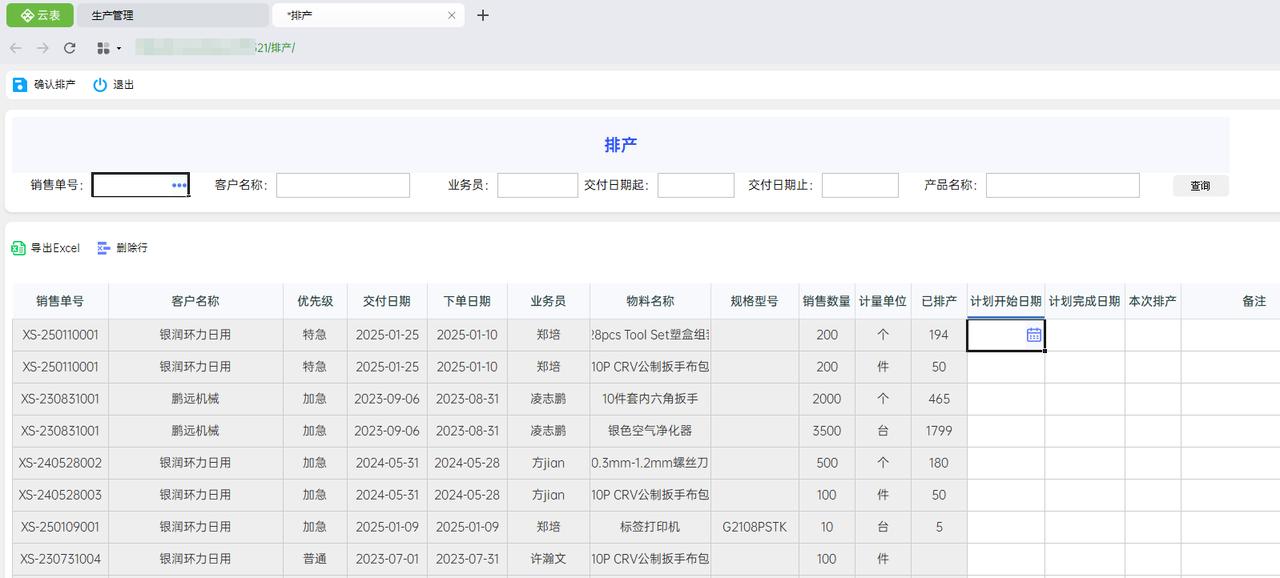1280x578 pixels.
Task: Click the 标签打印机 material cell
Action: point(650,527)
